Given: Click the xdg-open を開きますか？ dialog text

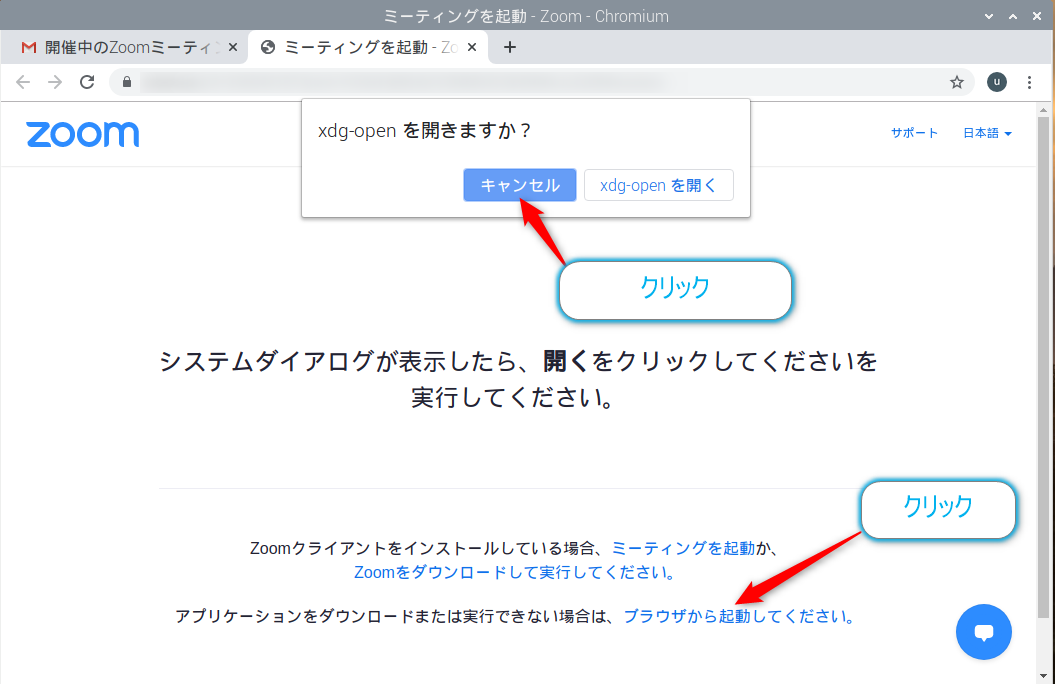Looking at the screenshot, I should point(425,130).
